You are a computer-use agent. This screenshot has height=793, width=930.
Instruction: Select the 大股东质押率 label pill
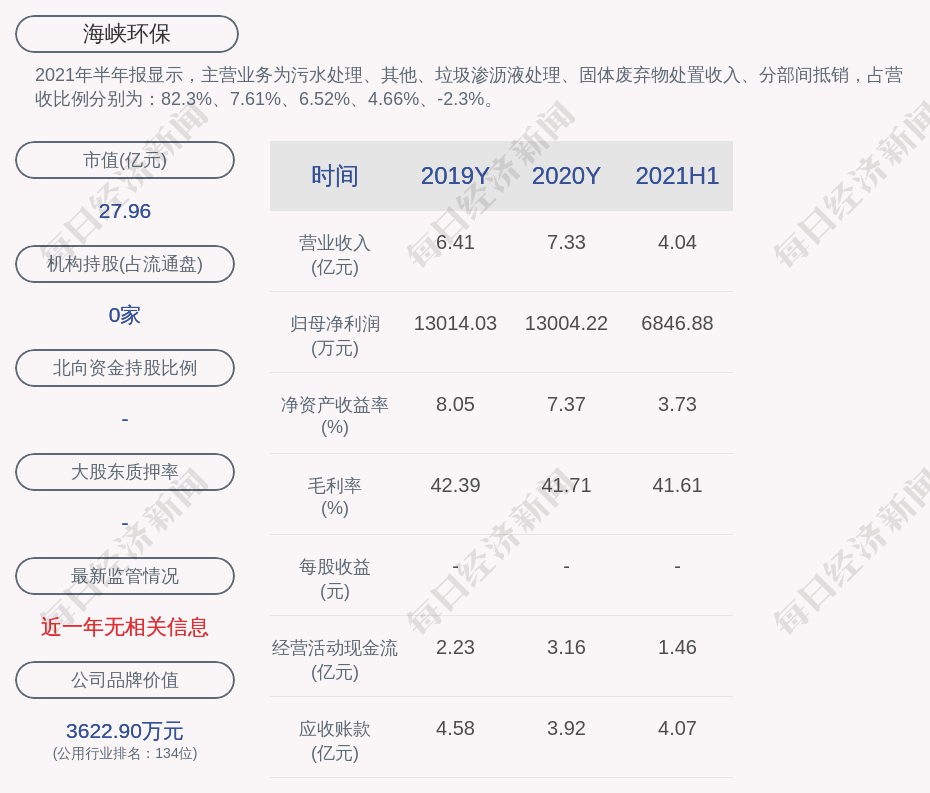(x=125, y=472)
